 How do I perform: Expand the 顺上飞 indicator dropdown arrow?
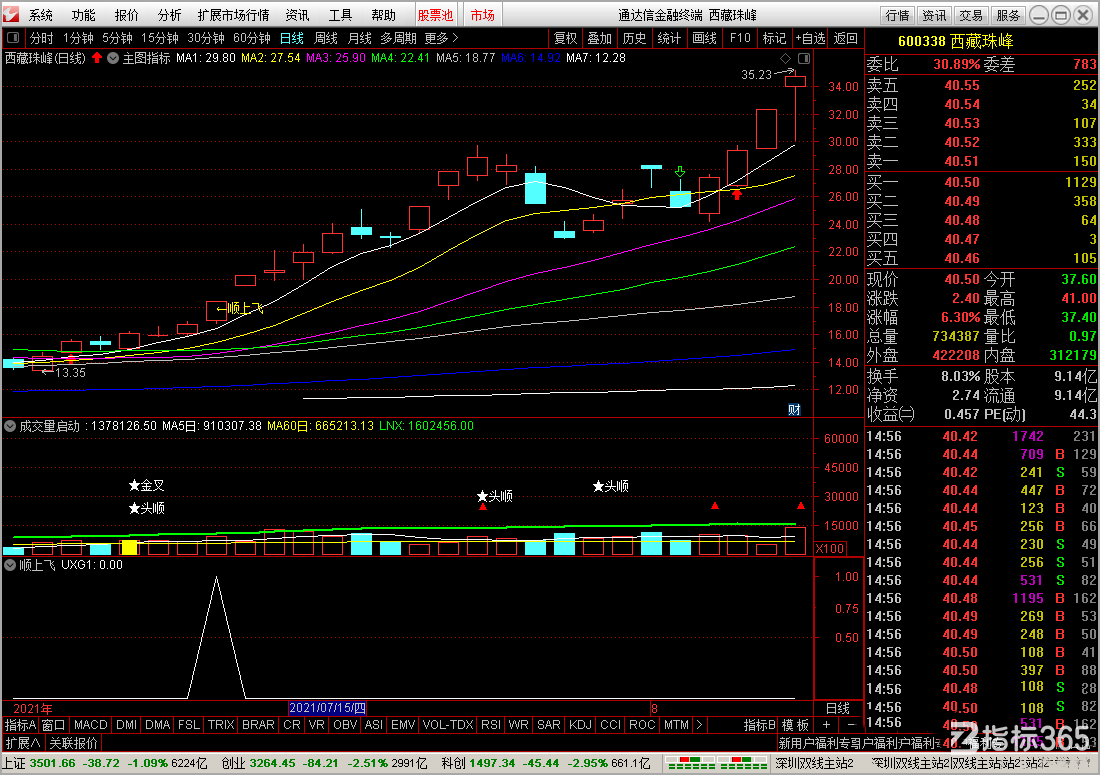10,565
